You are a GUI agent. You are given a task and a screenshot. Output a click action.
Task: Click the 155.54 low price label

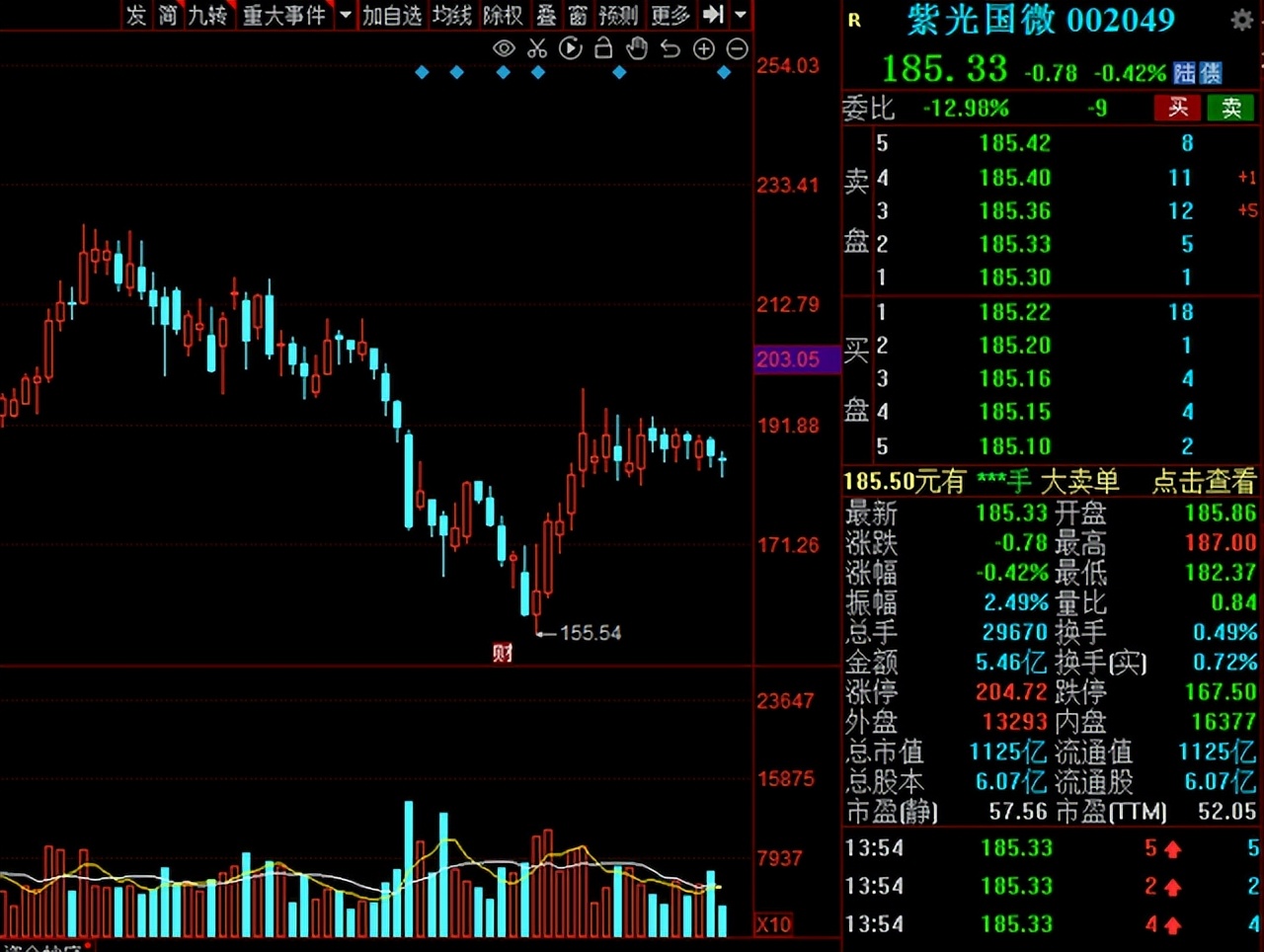pos(591,633)
